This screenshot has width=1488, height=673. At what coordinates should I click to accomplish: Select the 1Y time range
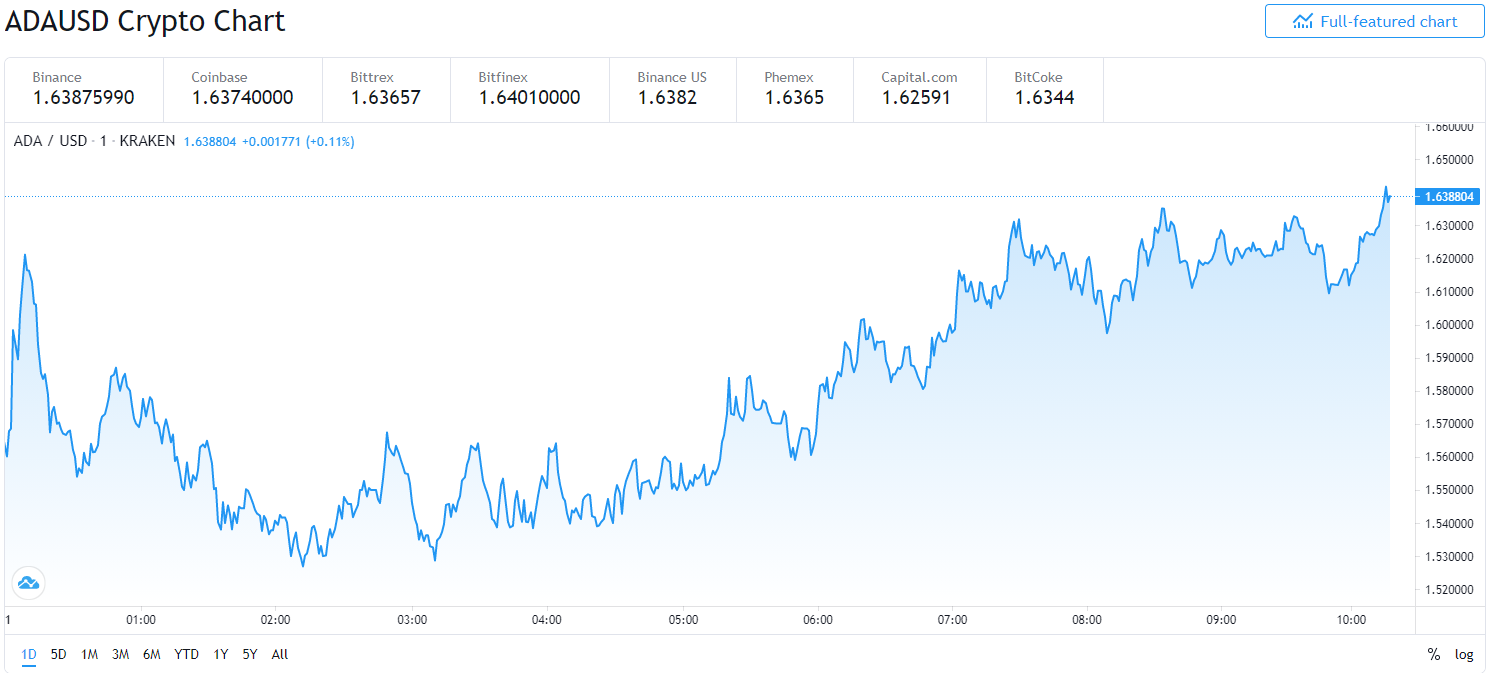220,654
